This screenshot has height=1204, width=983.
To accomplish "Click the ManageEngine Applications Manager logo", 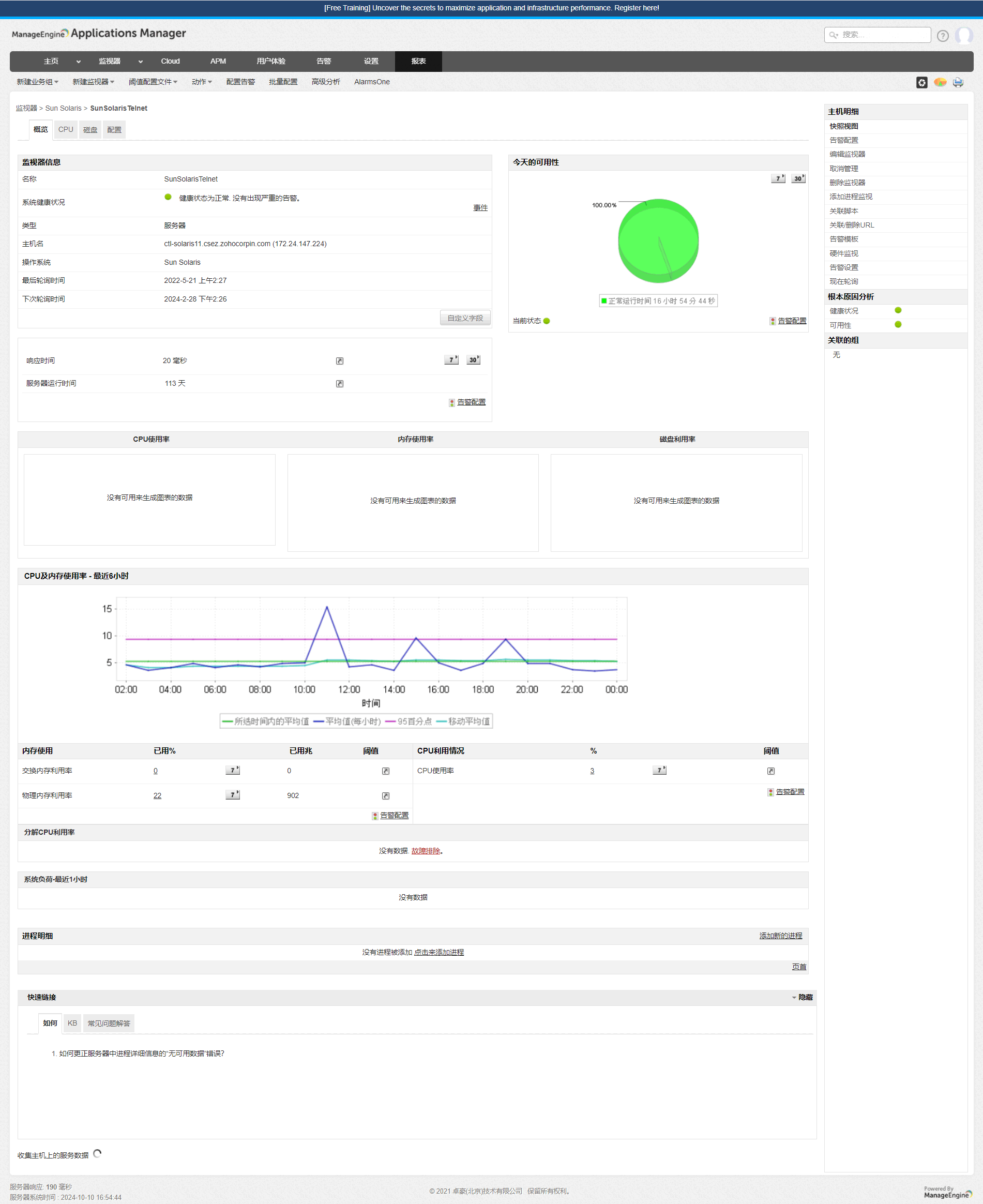I will pyautogui.click(x=99, y=34).
